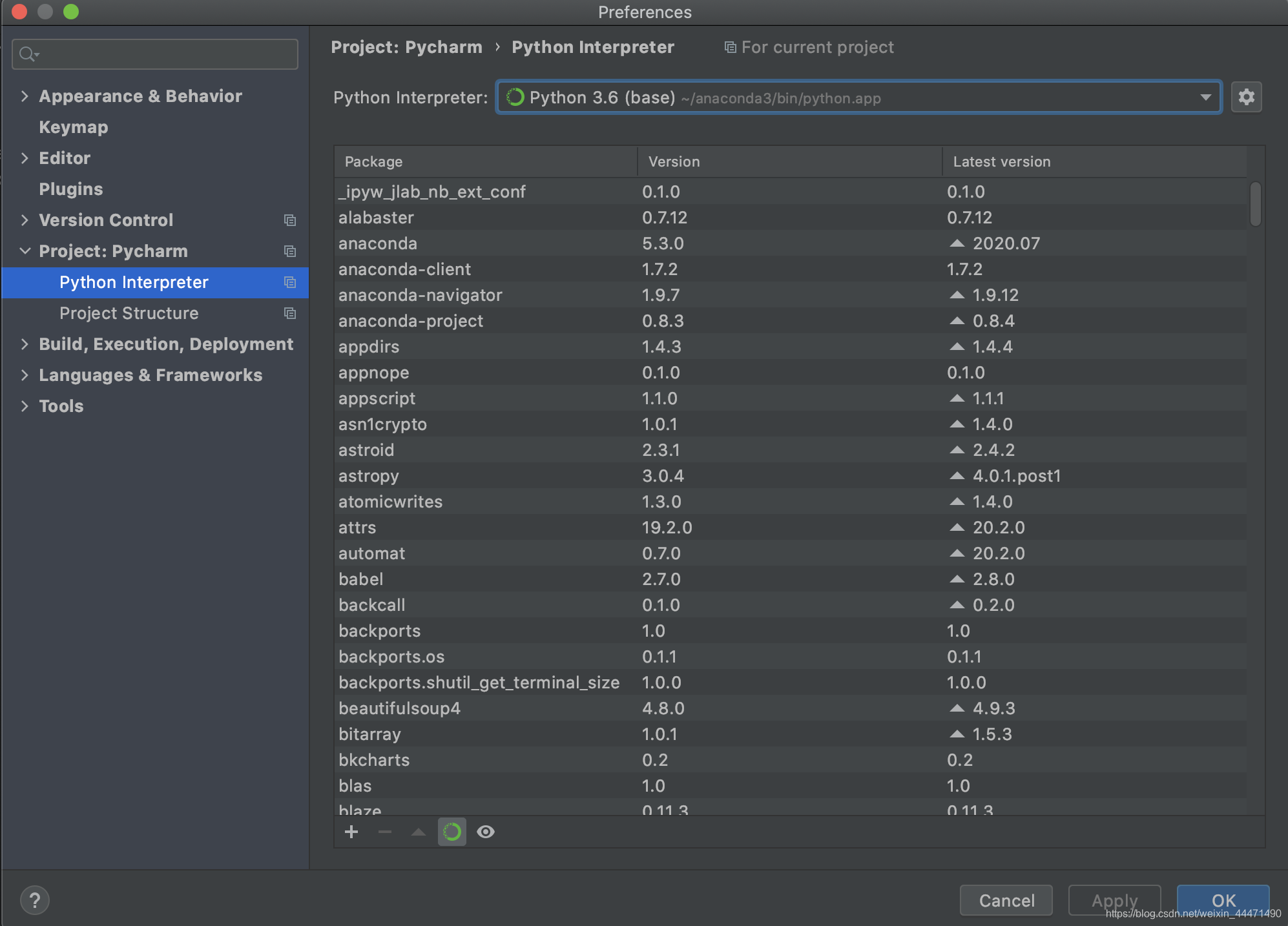This screenshot has height=926, width=1288.
Task: Click the Python interpreter status indicator
Action: point(517,97)
